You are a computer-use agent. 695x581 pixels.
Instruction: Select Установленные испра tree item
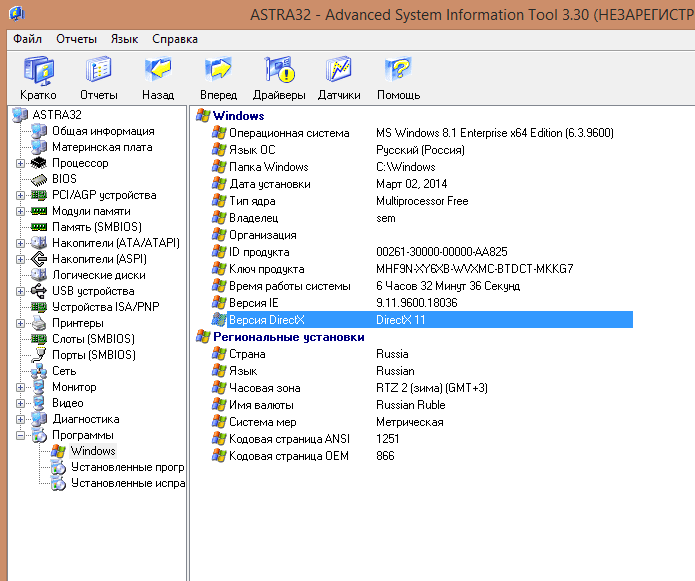[x=128, y=483]
